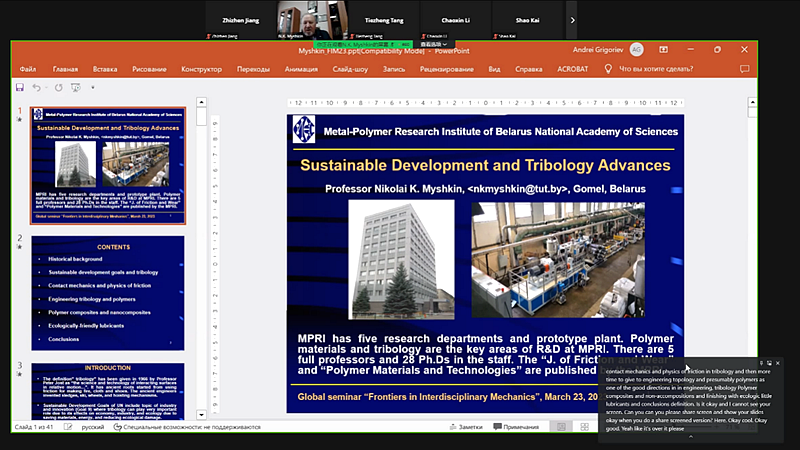Click the main slide area scroll up arrow

752,102
